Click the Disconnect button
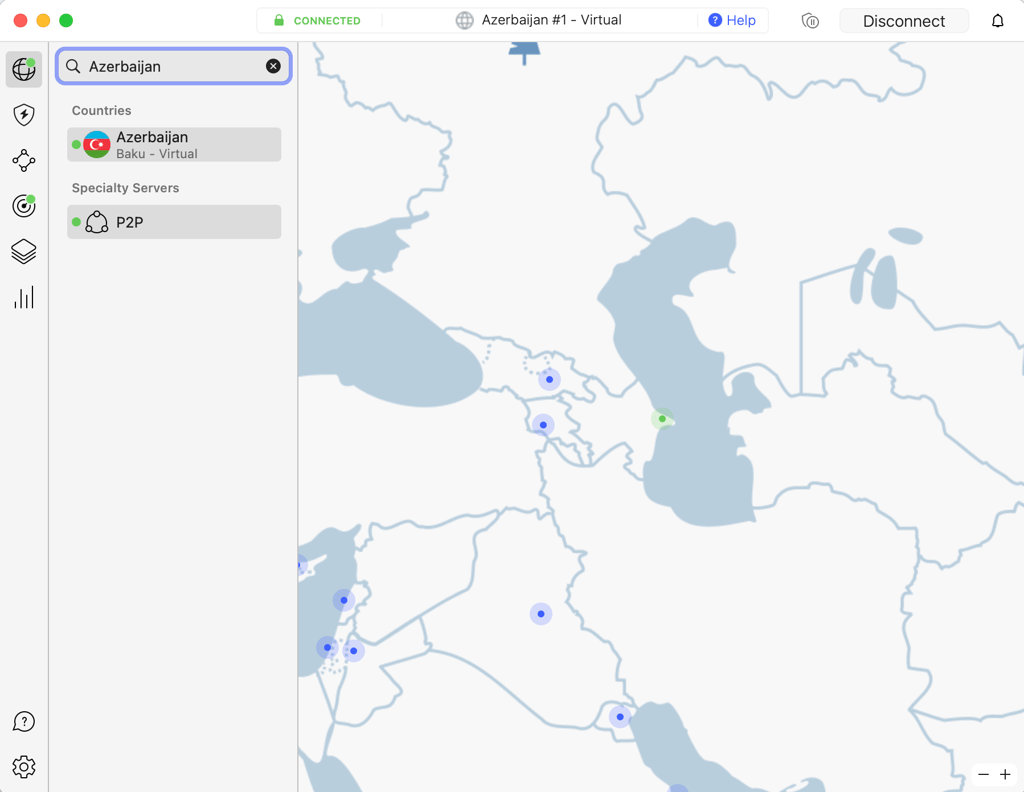Viewport: 1024px width, 792px height. (904, 21)
